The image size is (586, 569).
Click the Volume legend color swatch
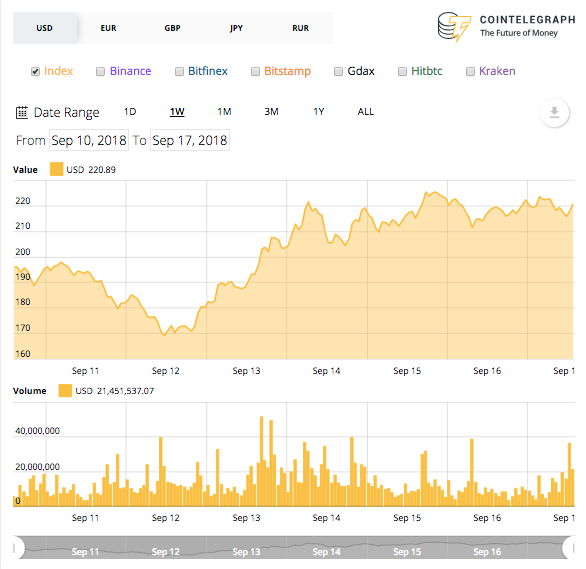(65, 391)
